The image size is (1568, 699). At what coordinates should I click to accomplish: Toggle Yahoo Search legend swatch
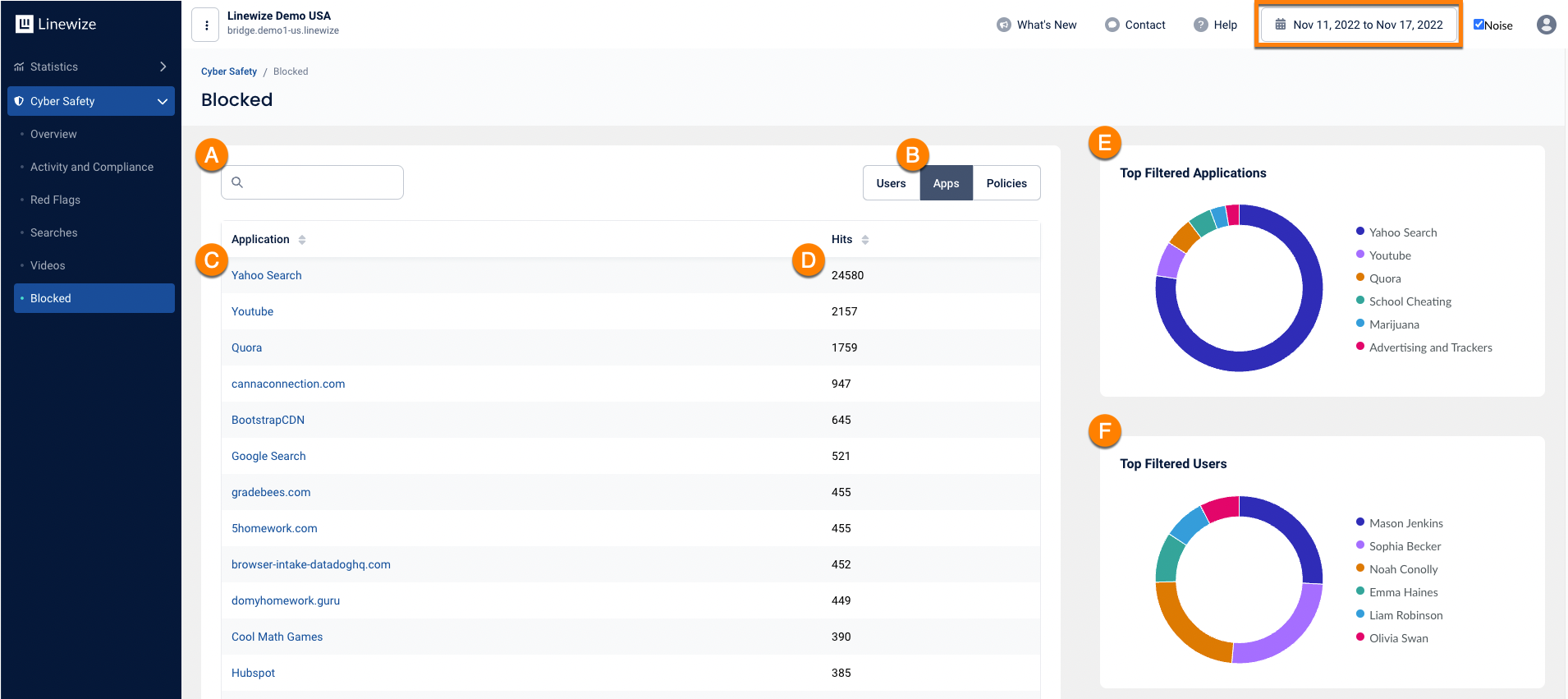[1360, 232]
